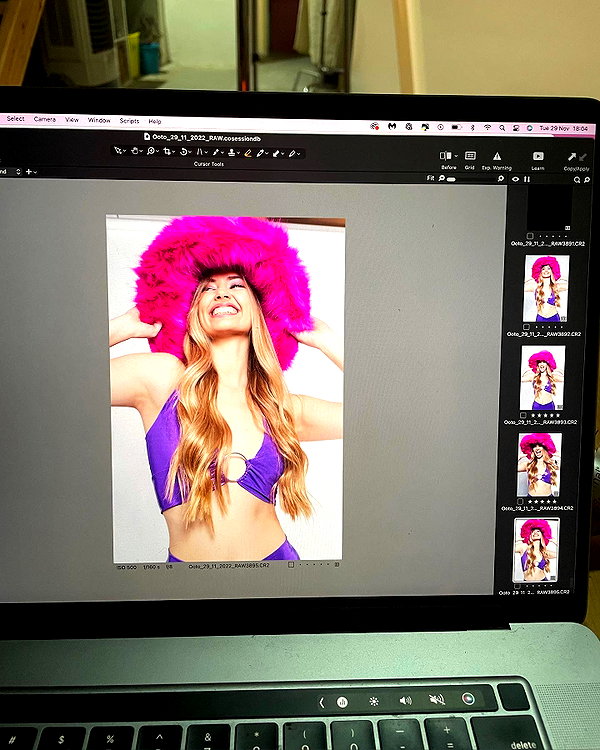The width and height of the screenshot is (600, 750).
Task: Select the orange Erase Mask tool
Action: 247,153
